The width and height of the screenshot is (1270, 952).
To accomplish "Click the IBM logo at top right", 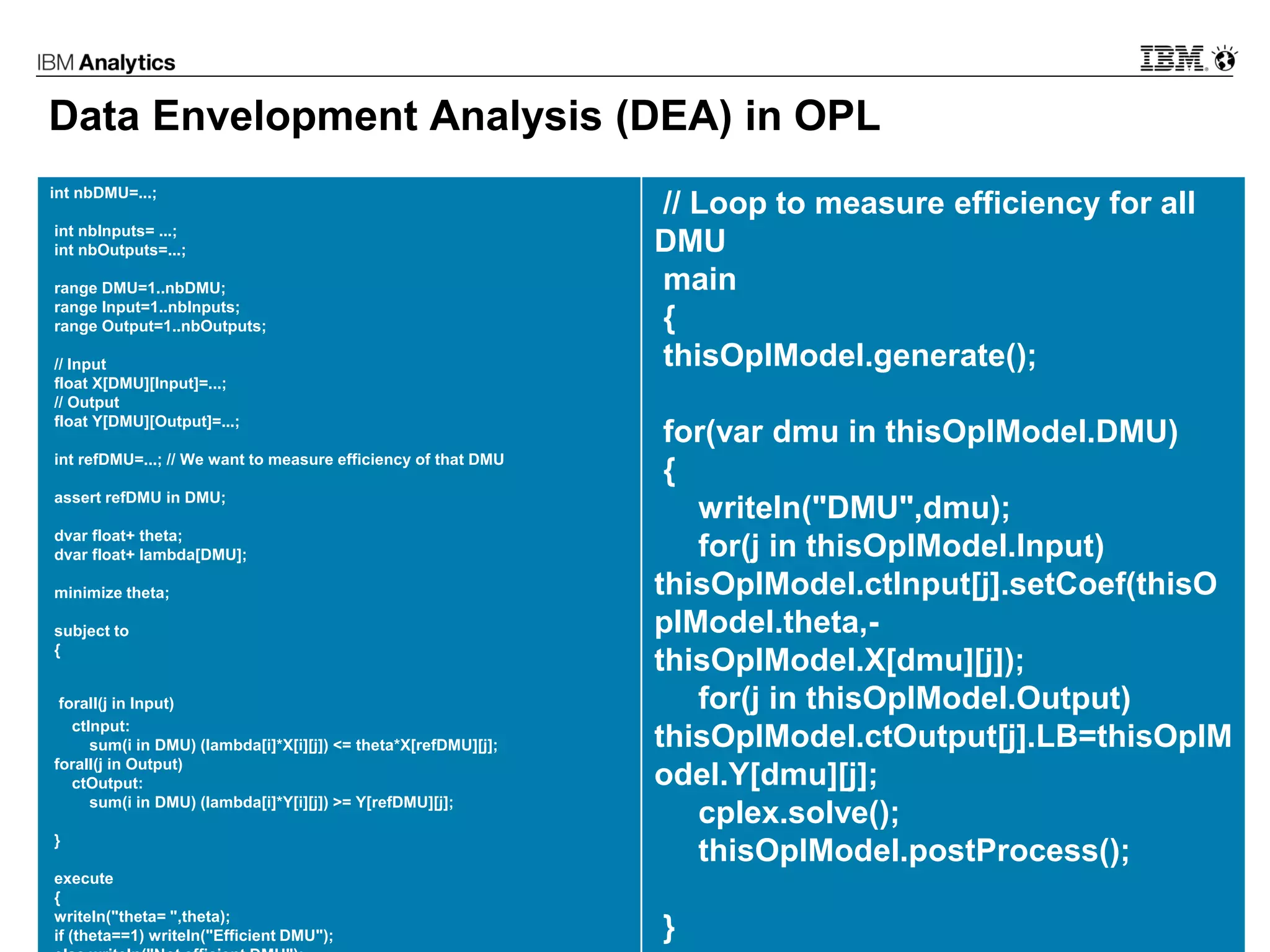I will 1174,59.
